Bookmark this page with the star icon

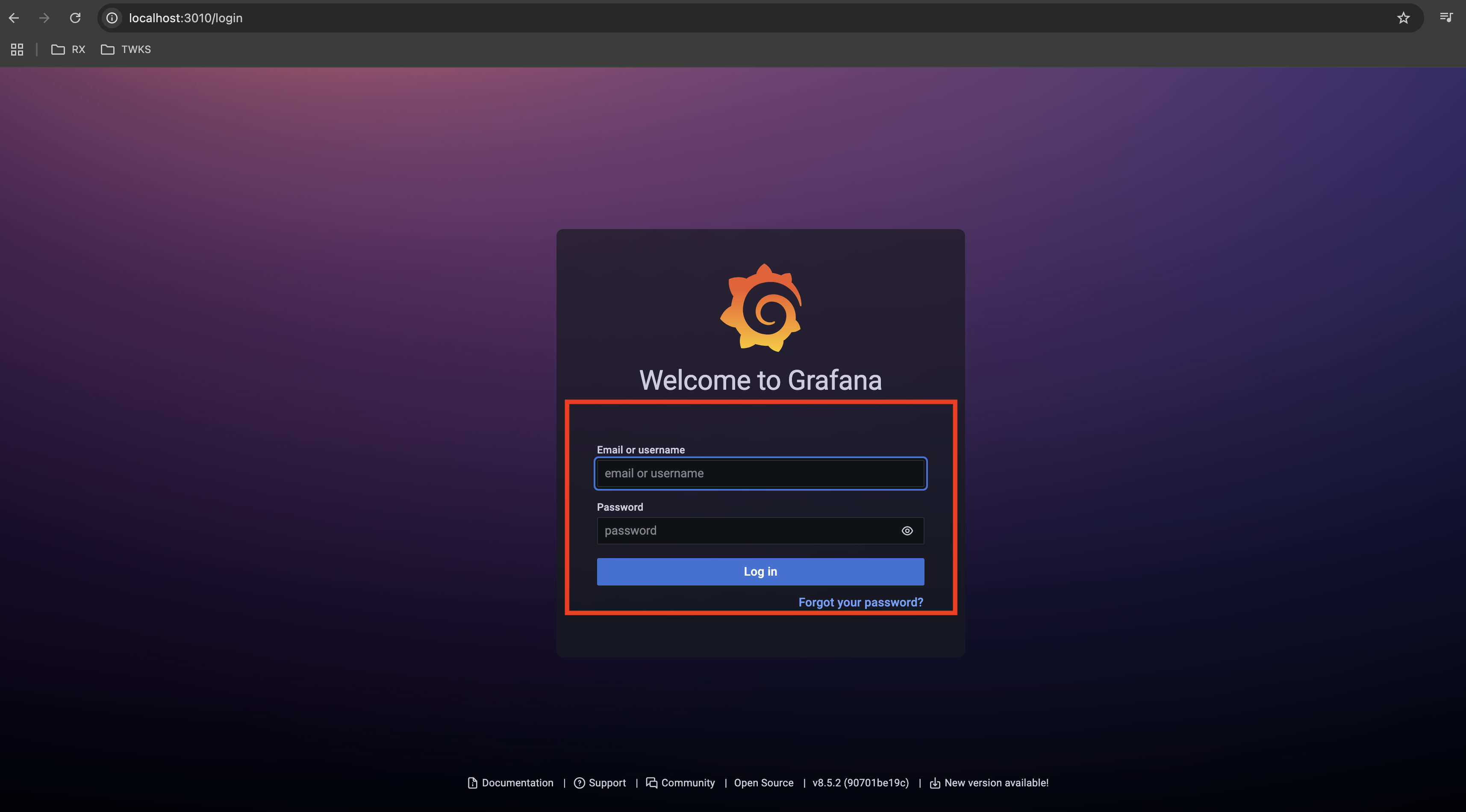click(1404, 18)
